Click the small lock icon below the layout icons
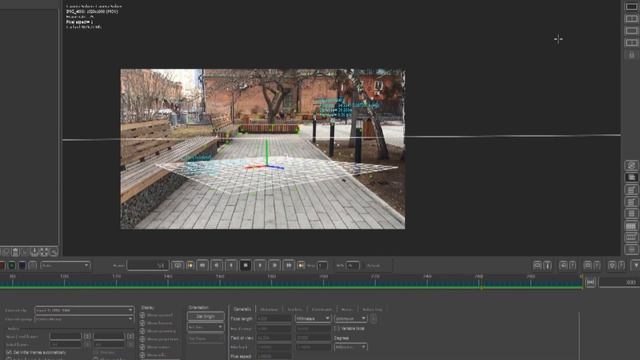This screenshot has width=640, height=360. [x=631, y=55]
